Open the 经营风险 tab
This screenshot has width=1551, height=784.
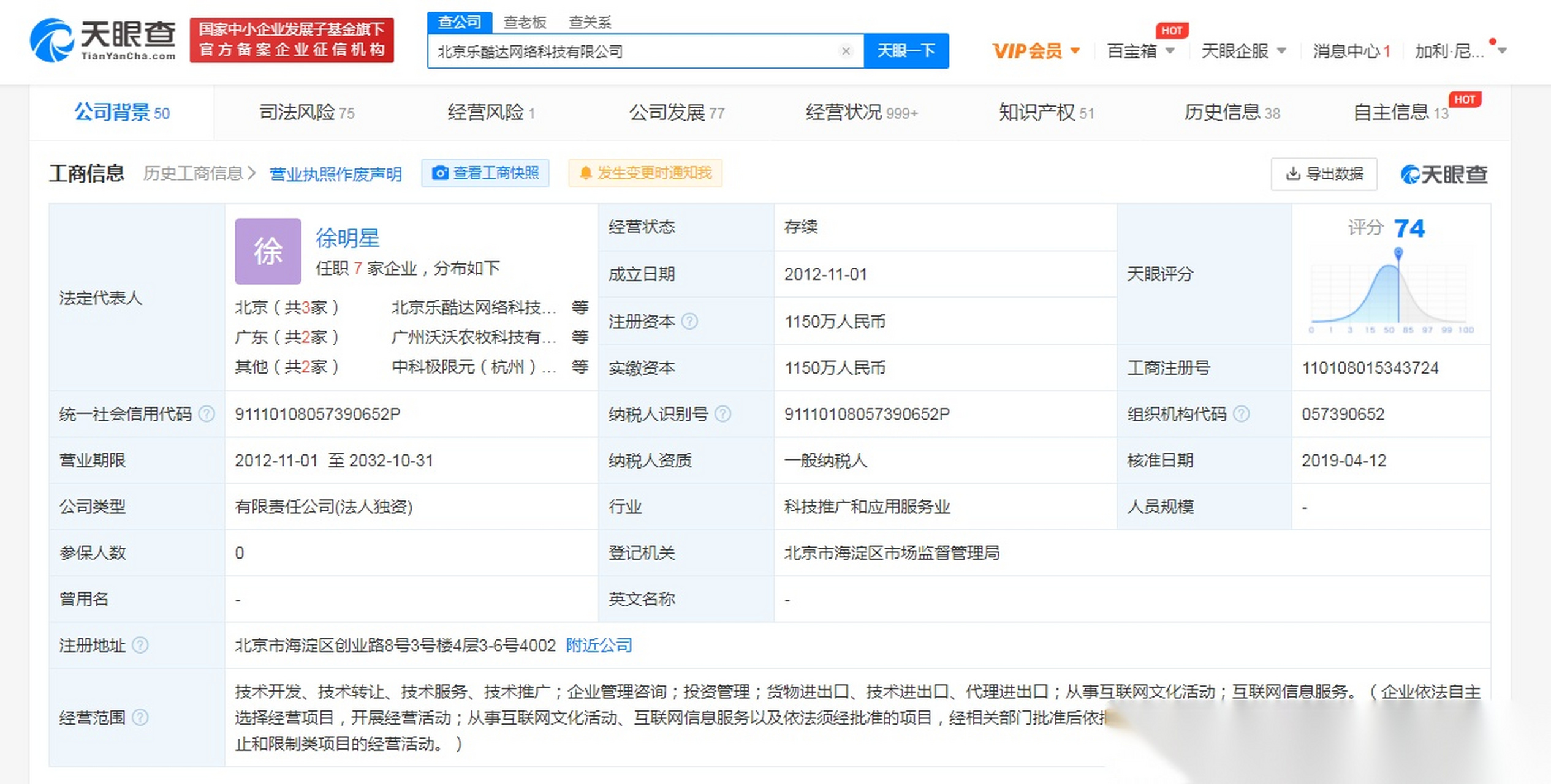(491, 113)
